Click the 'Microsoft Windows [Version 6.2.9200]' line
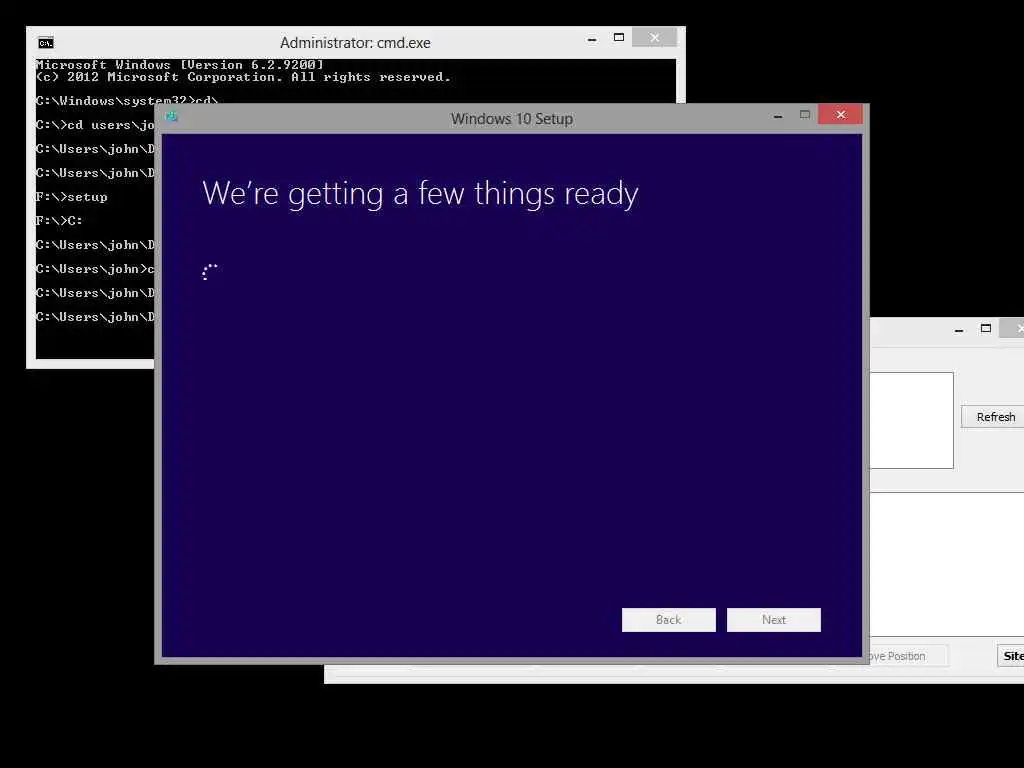This screenshot has height=768, width=1024. [180, 65]
